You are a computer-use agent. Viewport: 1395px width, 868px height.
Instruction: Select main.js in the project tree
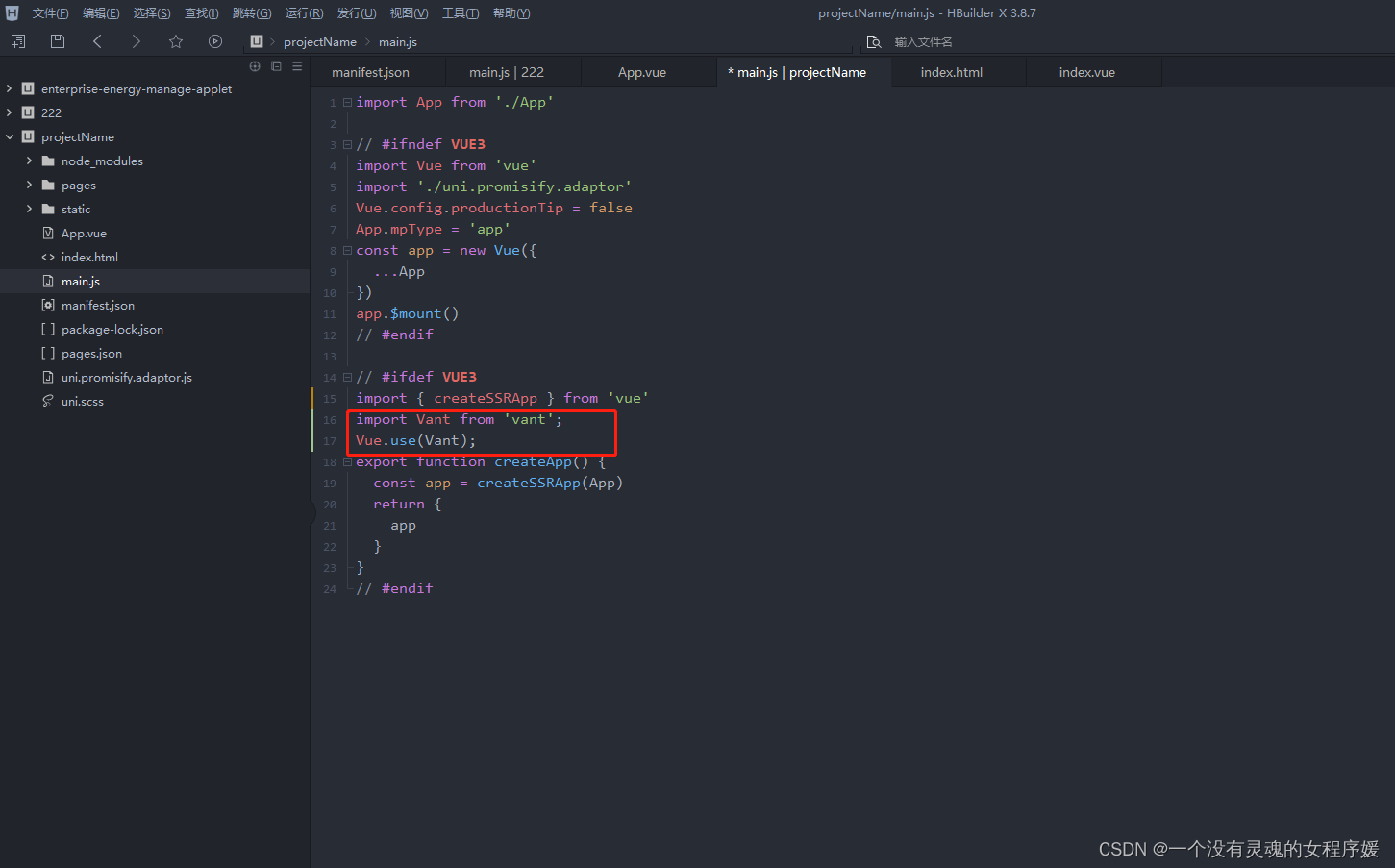[155, 281]
